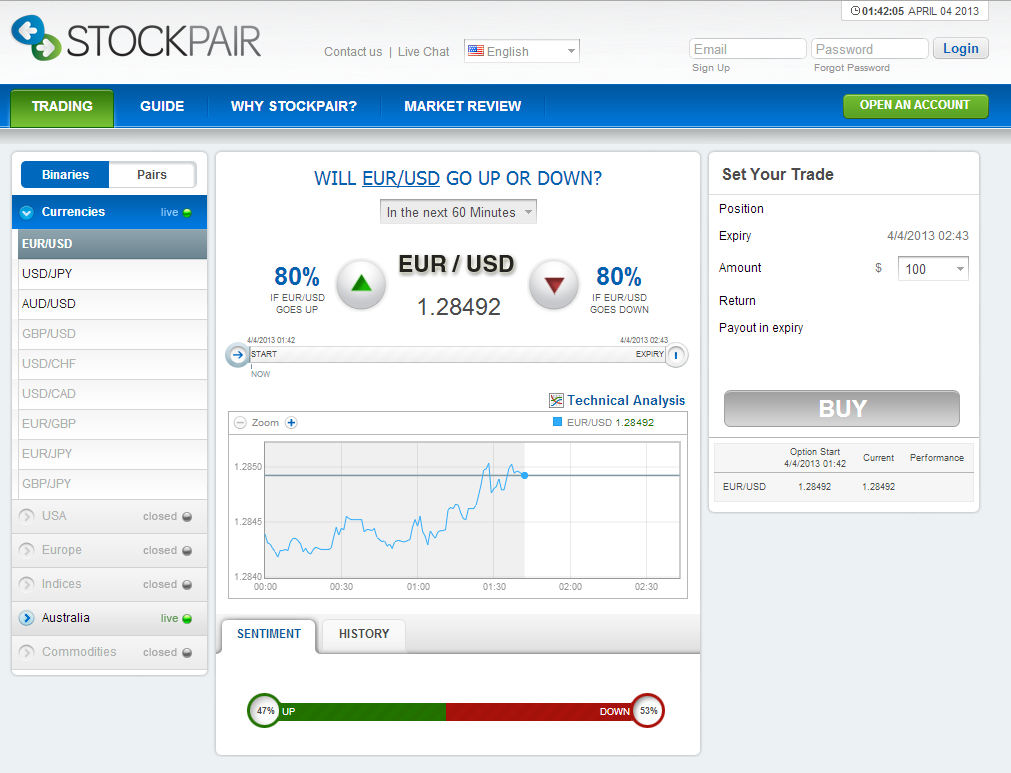
Task: Click the 53% DOWN sentiment circle
Action: [648, 710]
